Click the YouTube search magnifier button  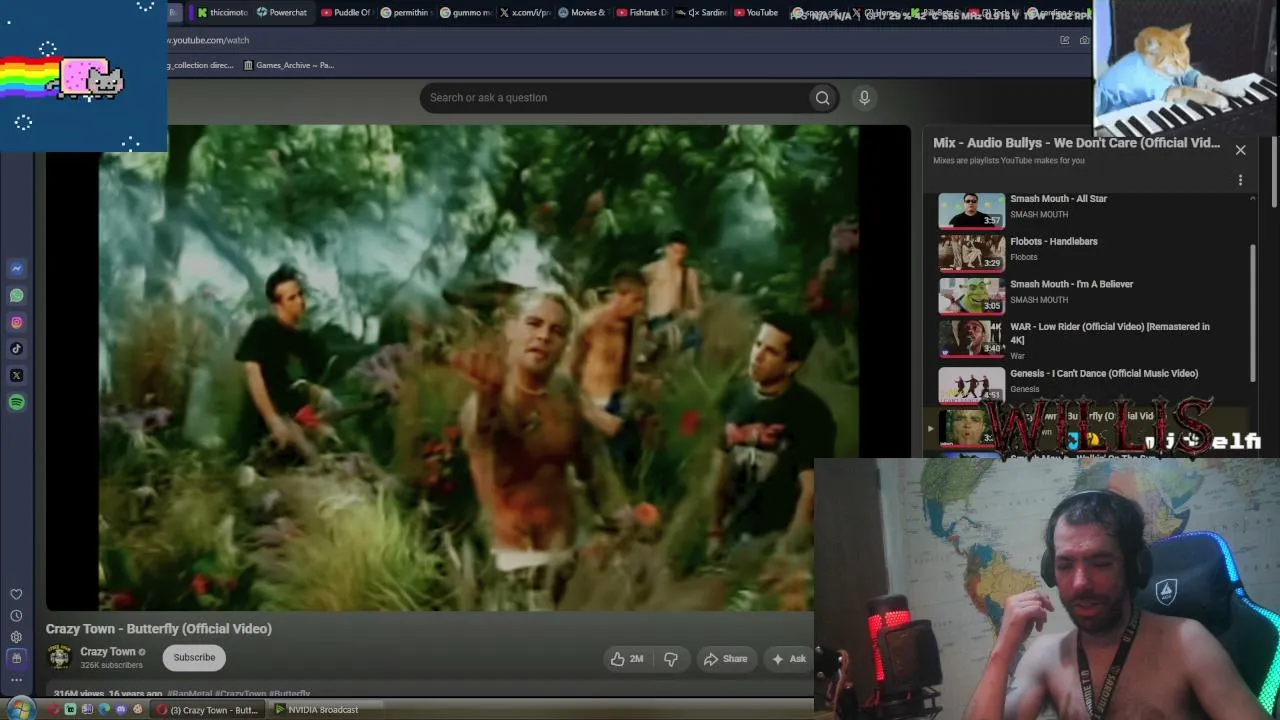pyautogui.click(x=822, y=98)
